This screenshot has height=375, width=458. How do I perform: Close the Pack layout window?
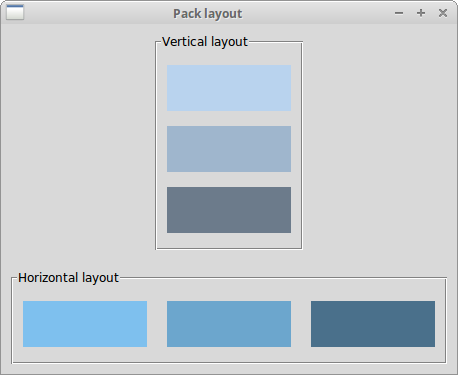tap(443, 13)
